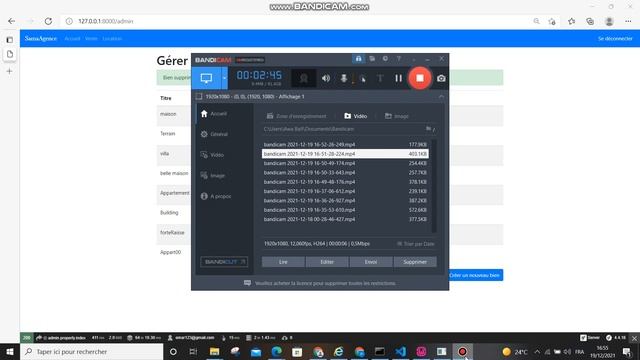Viewport: 640px width, 360px height.
Task: Open Bandicam help question mark
Action: coord(399,59)
